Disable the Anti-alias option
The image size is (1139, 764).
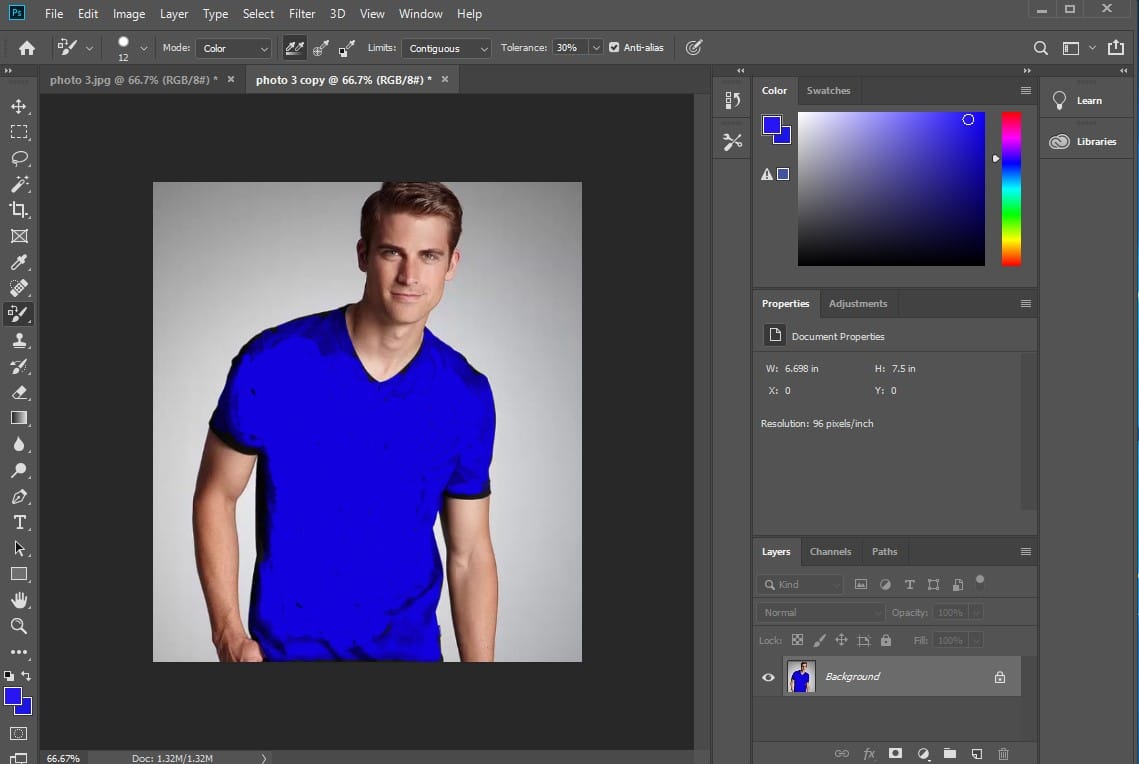(613, 47)
